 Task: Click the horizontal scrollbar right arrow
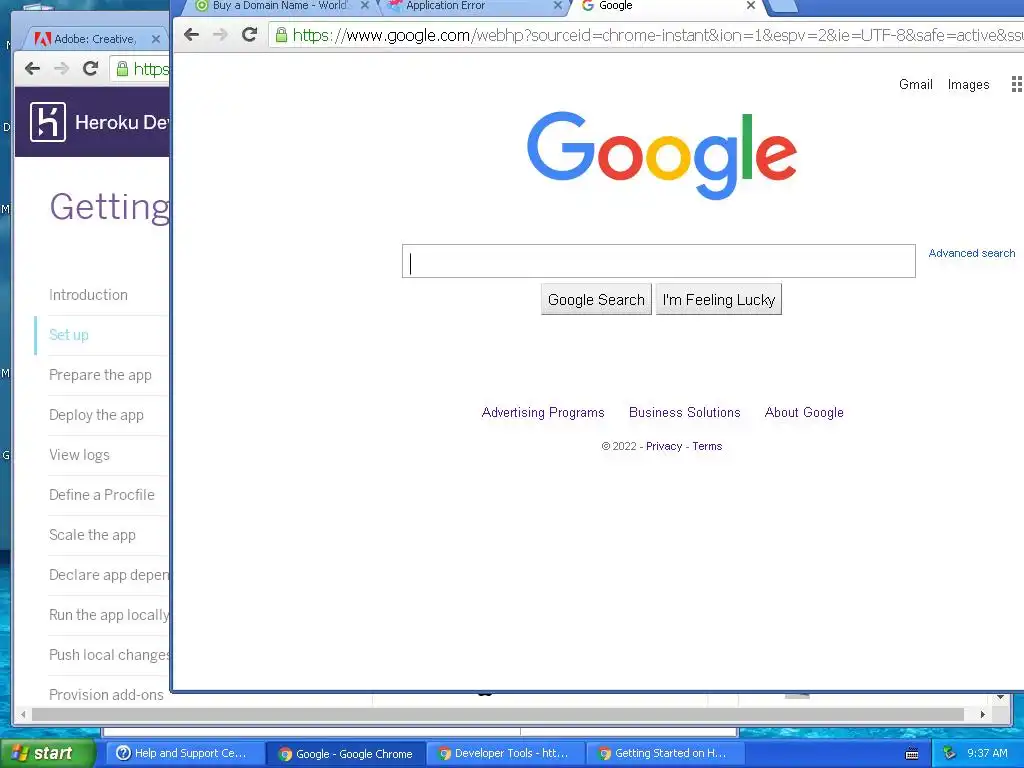coord(983,714)
